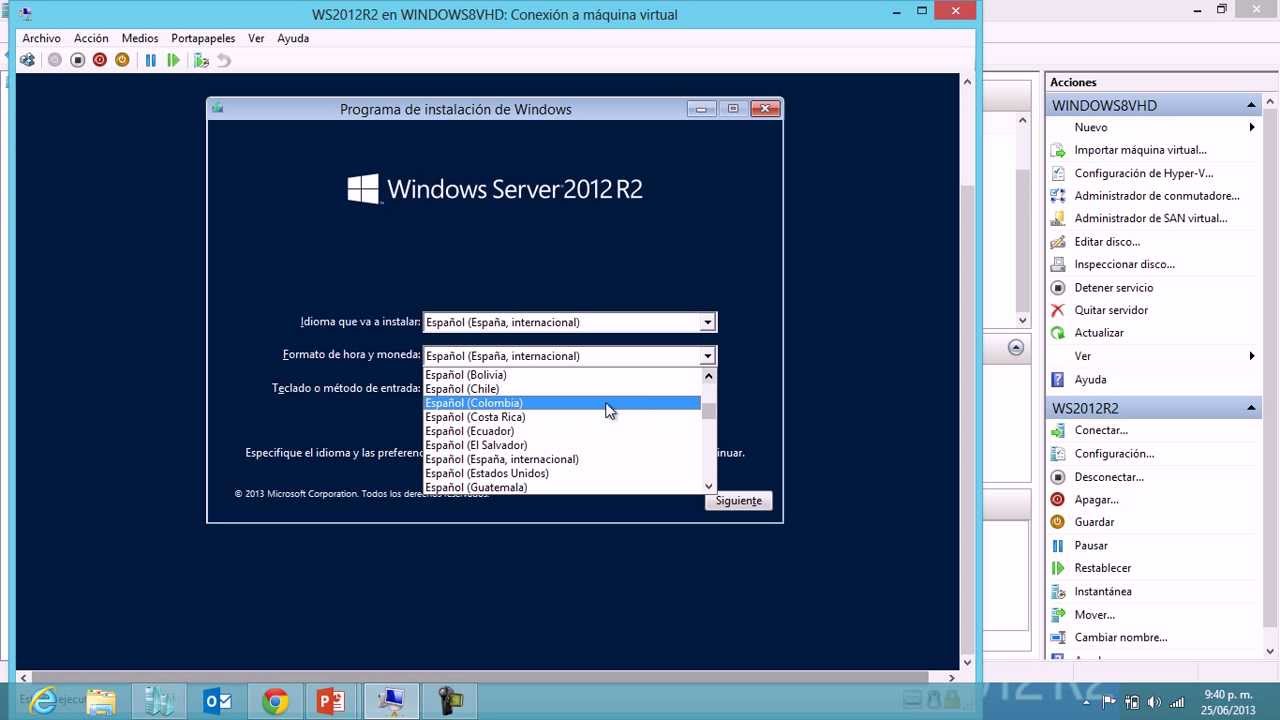Open Outlook from the taskbar
Screen dimensions: 1280x720
217,701
